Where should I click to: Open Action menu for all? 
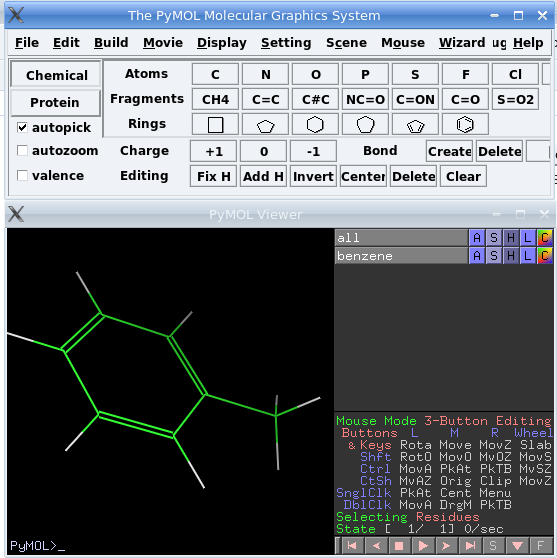point(477,237)
